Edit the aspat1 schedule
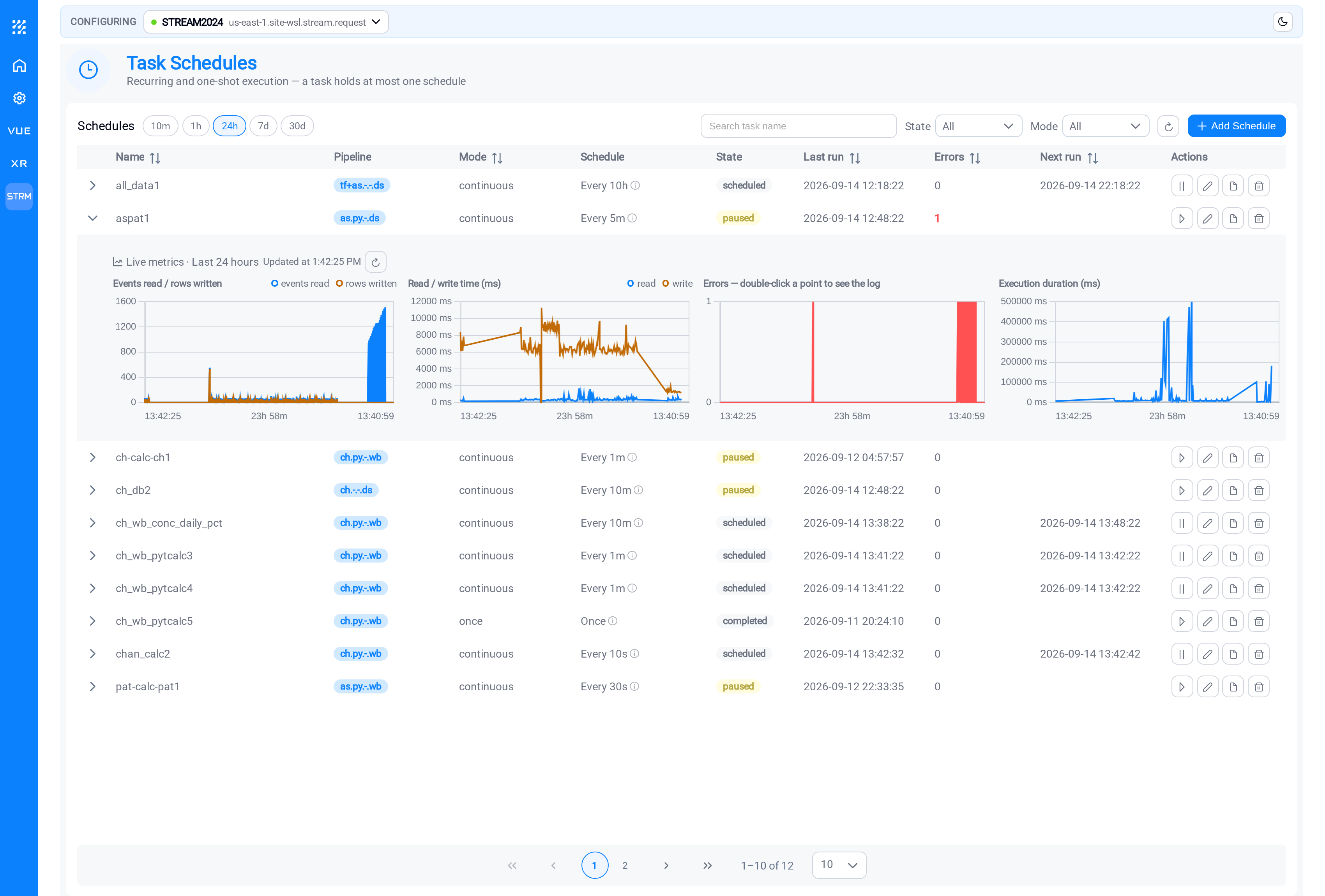 click(1208, 218)
